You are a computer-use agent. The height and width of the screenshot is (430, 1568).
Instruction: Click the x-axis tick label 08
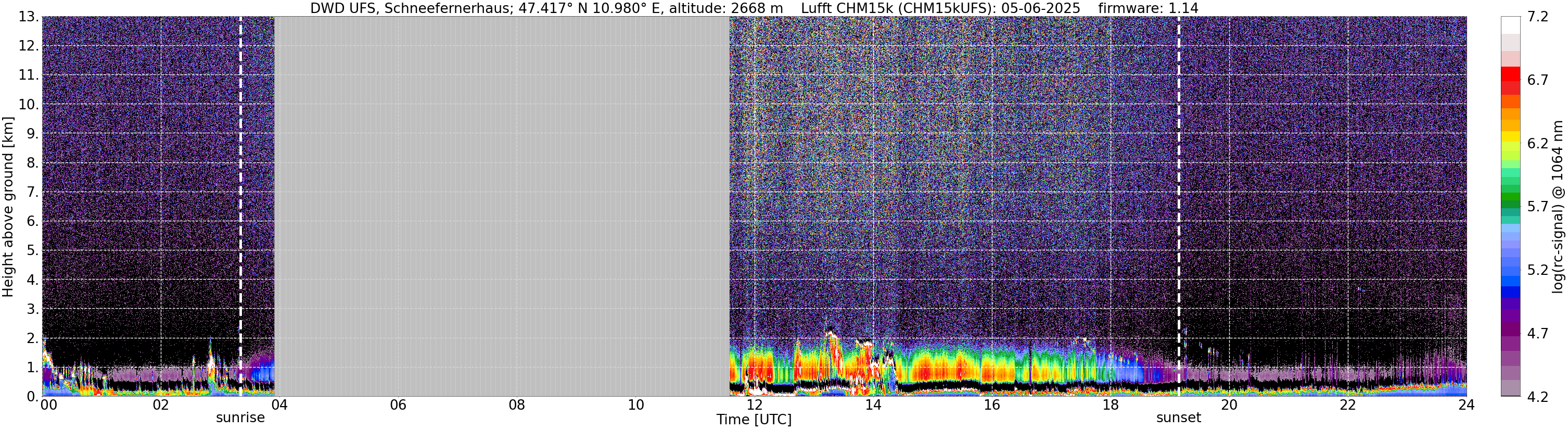(x=517, y=405)
